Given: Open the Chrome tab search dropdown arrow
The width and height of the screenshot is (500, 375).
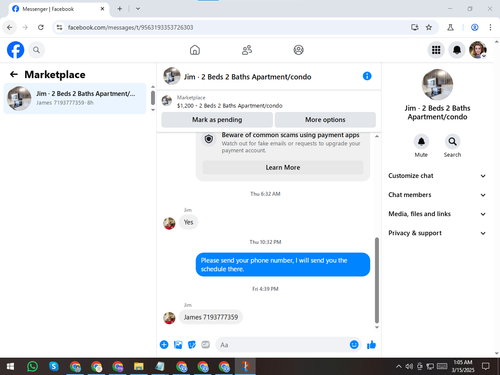Looking at the screenshot, I should [x=138, y=9].
